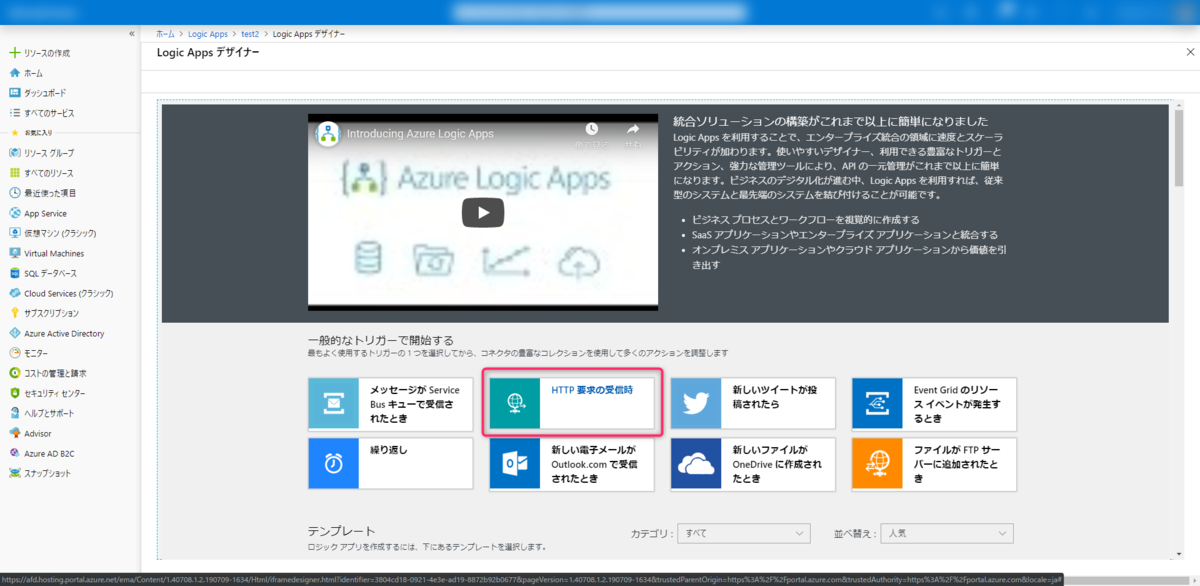Viewport: 1200px width, 586px height.
Task: Collapse the left sidebar with chevron
Action: click(x=132, y=34)
